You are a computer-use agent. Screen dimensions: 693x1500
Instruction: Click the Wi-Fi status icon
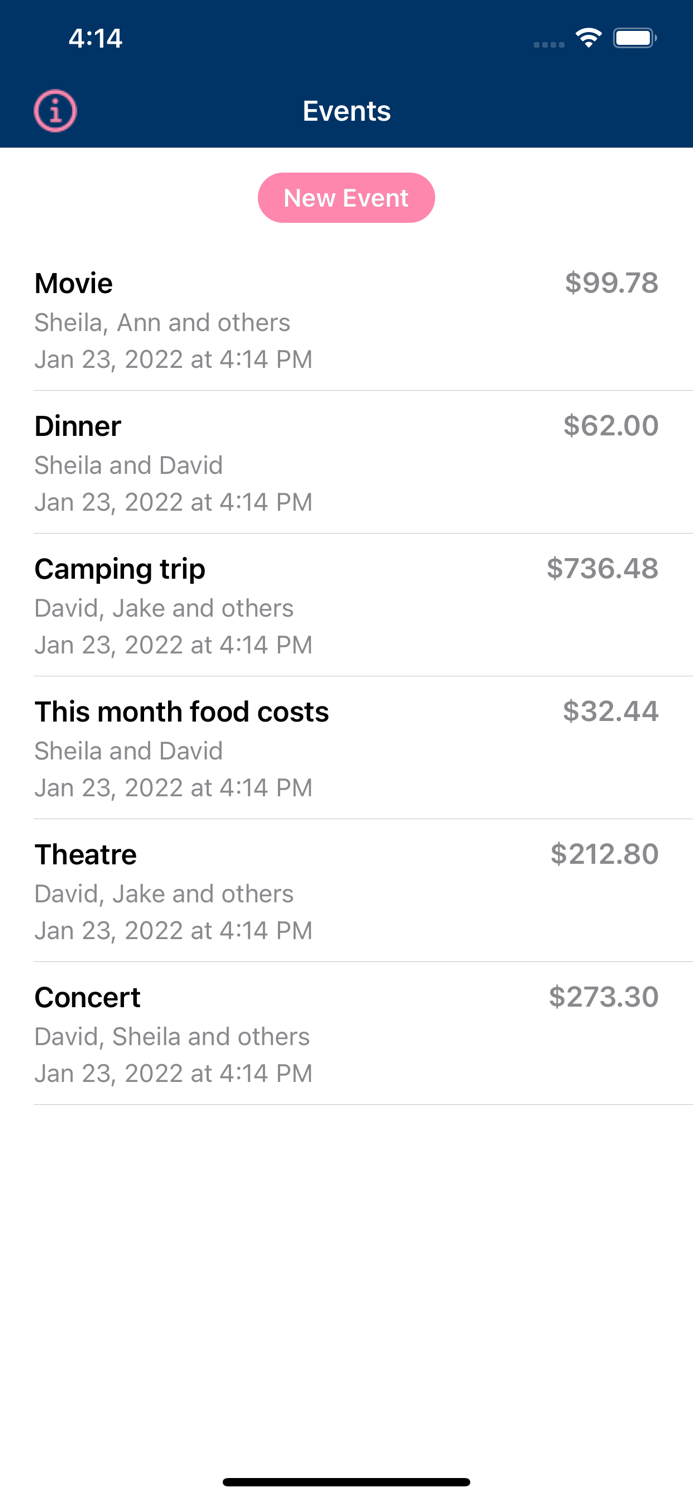point(588,37)
